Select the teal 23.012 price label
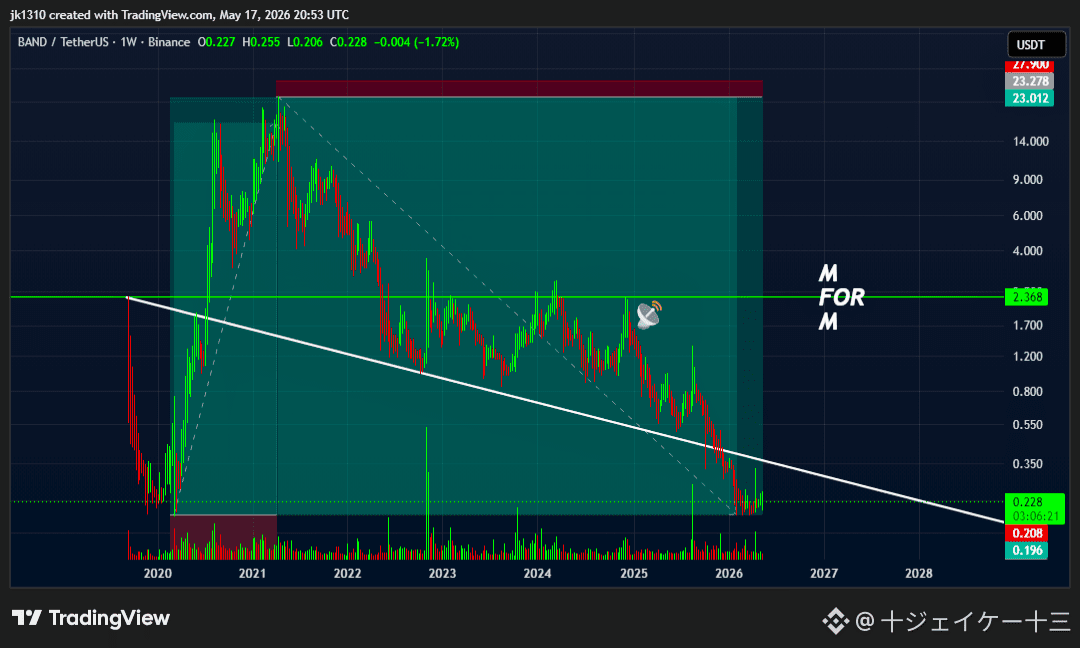This screenshot has width=1080, height=648. [1029, 98]
